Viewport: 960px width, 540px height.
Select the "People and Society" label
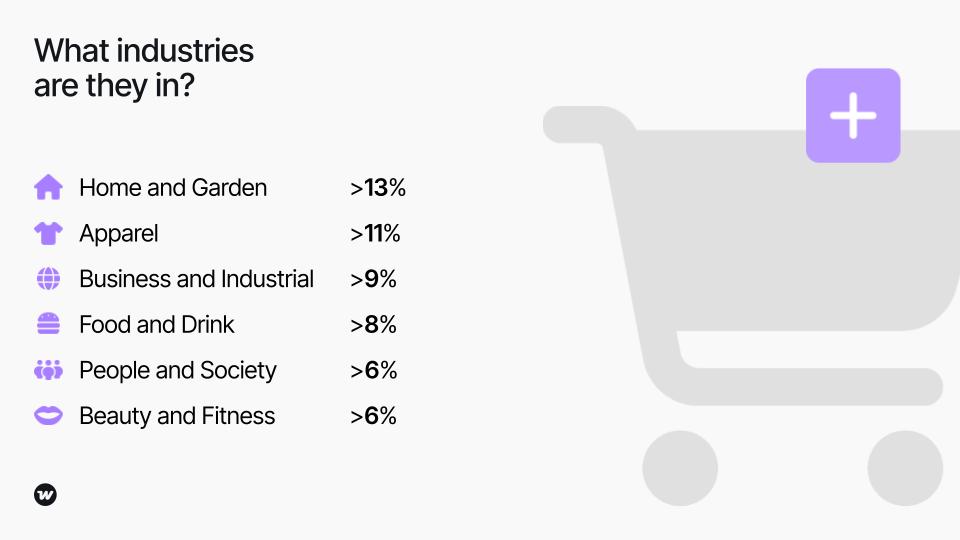point(178,370)
